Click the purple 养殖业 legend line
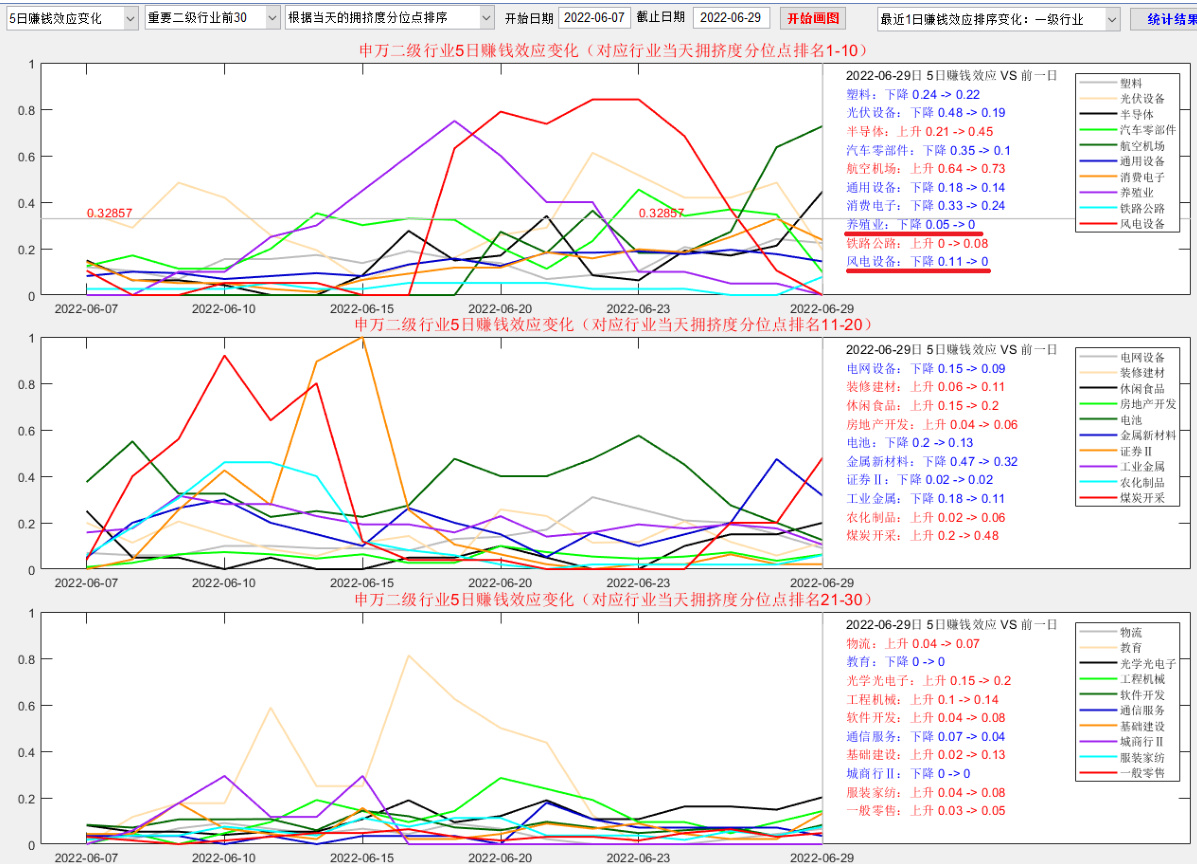The width and height of the screenshot is (1197, 864). coord(1098,193)
